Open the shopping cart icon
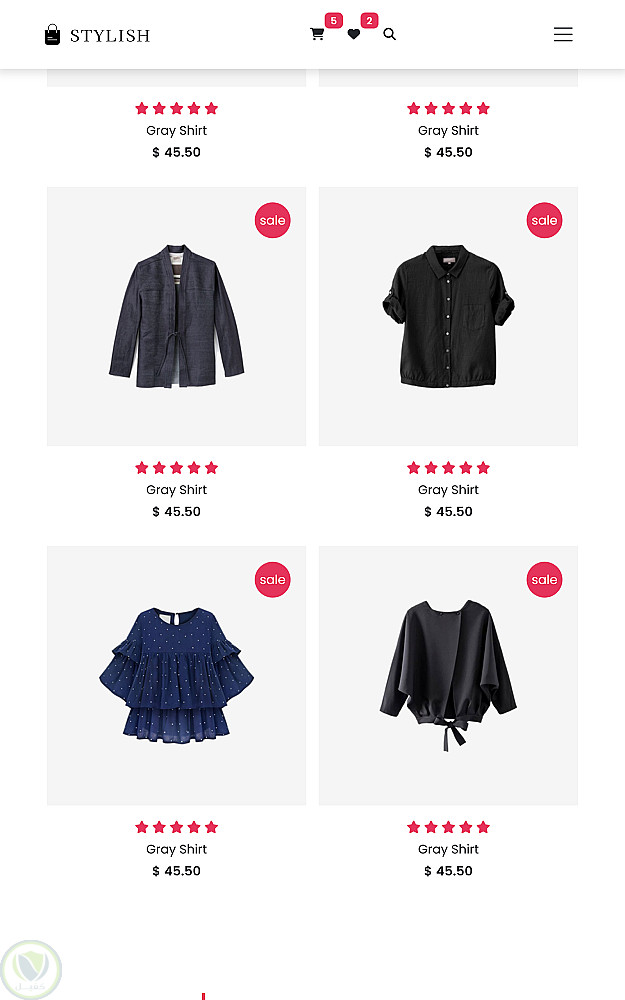This screenshot has height=1000, width=625. point(317,34)
